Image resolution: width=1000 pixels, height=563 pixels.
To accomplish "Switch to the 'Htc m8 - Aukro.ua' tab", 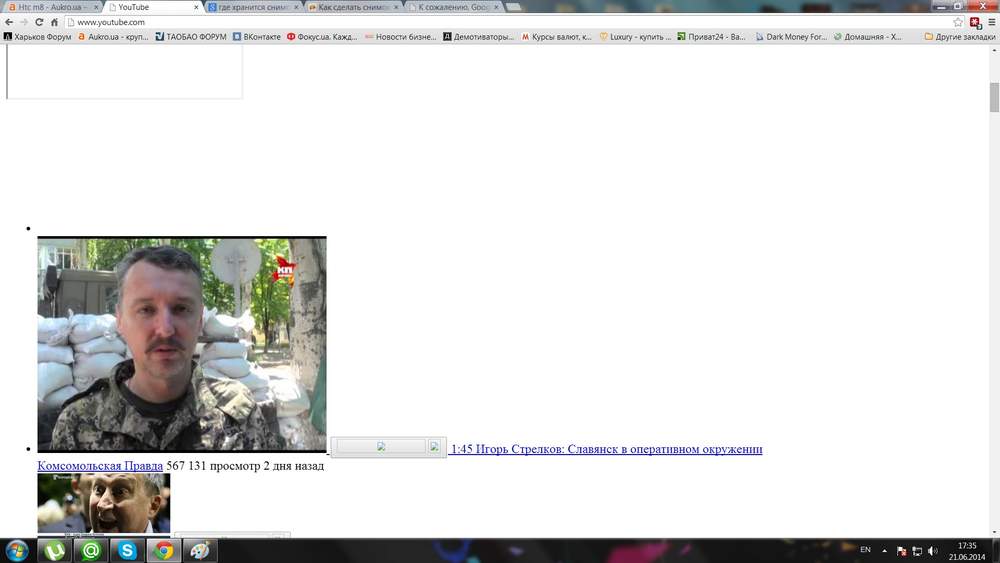I will (51, 7).
